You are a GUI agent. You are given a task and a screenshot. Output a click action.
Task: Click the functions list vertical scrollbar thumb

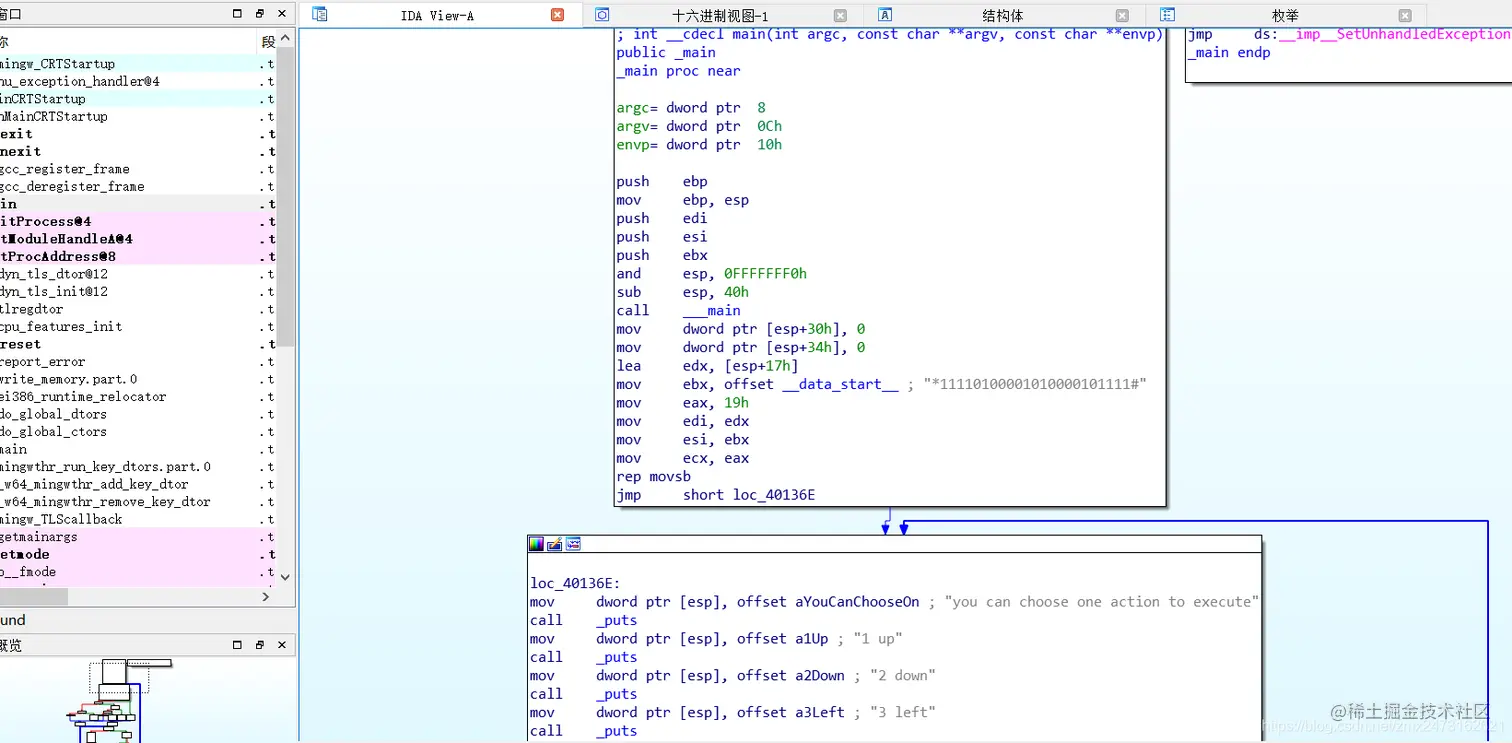tap(286, 195)
